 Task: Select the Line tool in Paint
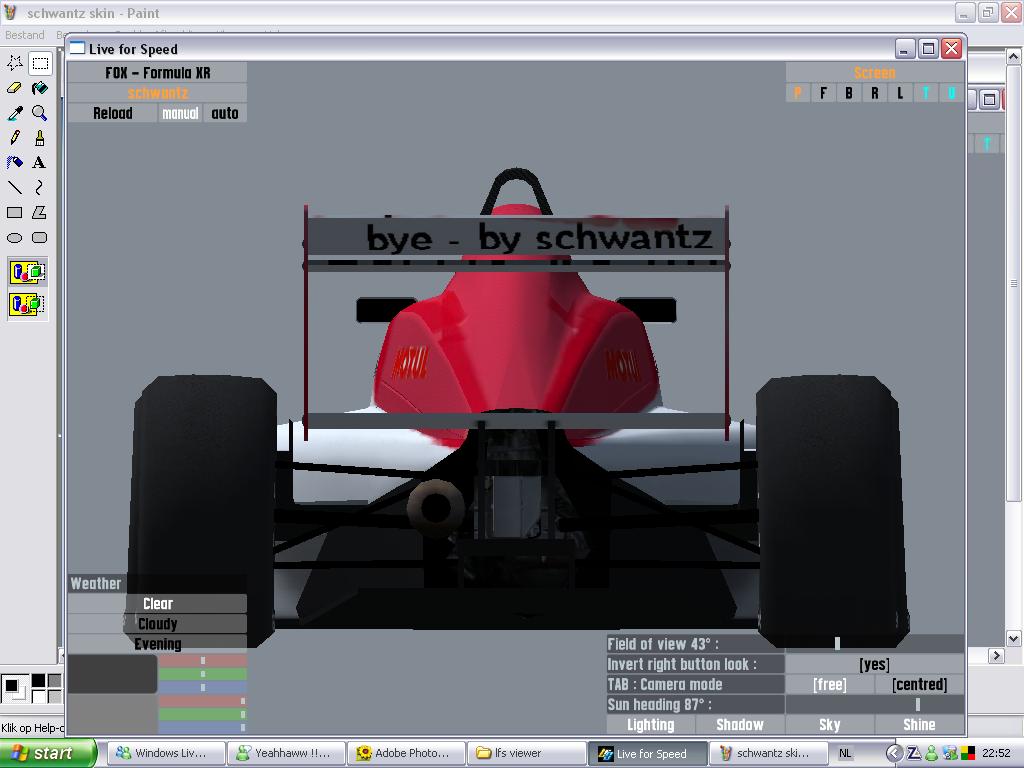(x=14, y=187)
